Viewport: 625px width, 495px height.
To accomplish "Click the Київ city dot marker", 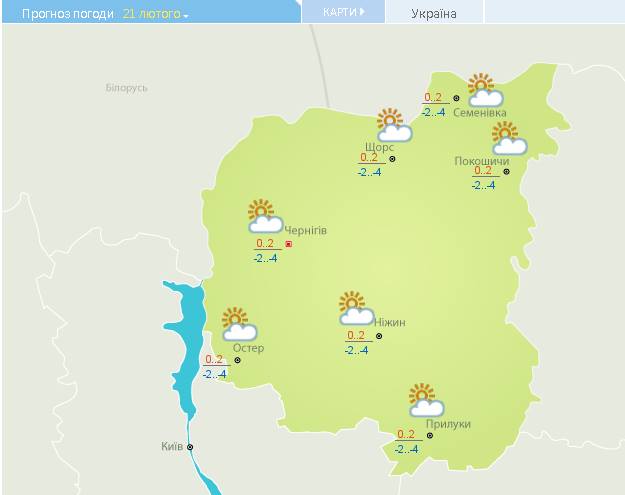I will (x=190, y=447).
